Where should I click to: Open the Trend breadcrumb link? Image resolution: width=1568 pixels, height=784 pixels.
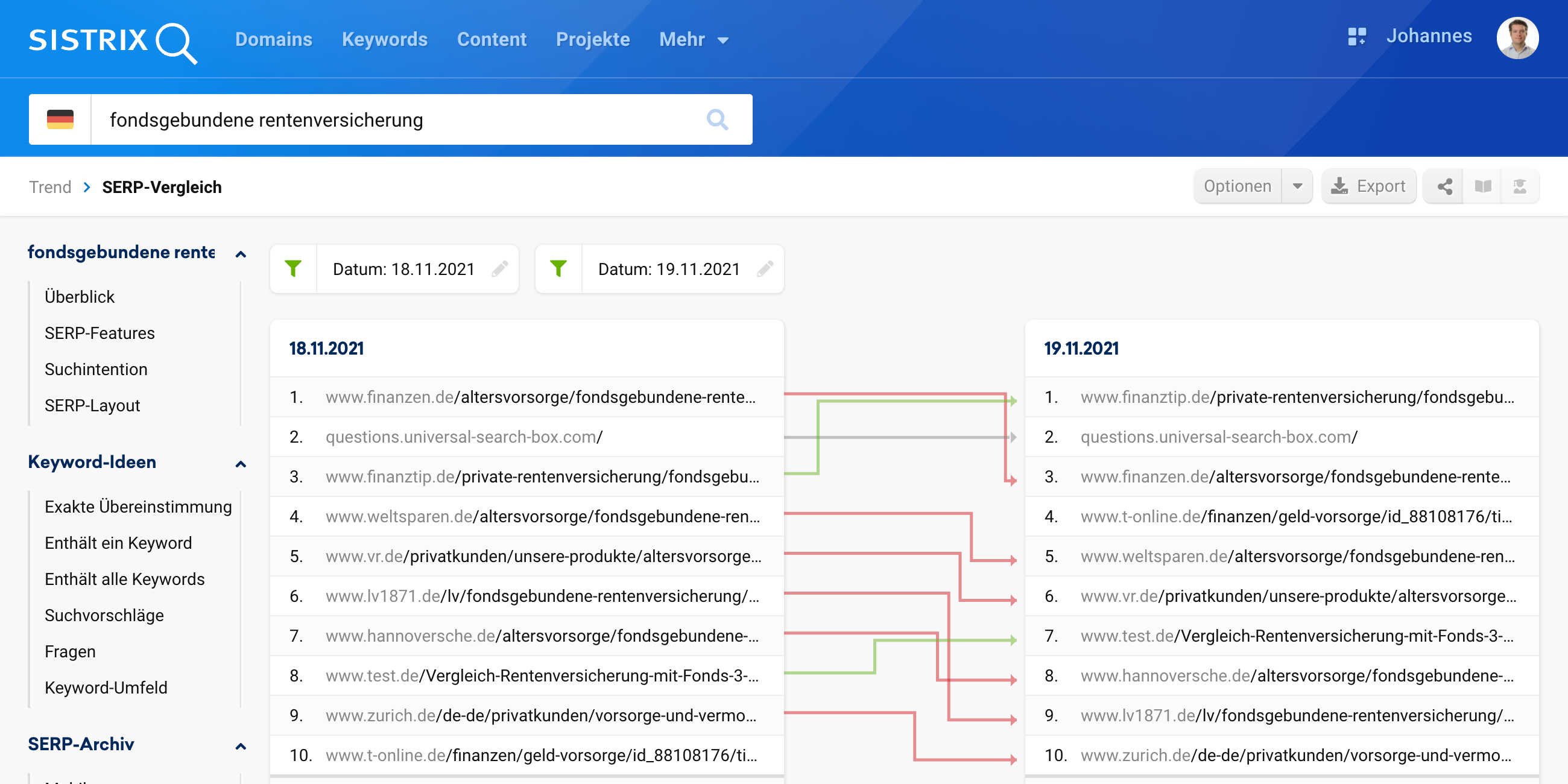tap(50, 187)
